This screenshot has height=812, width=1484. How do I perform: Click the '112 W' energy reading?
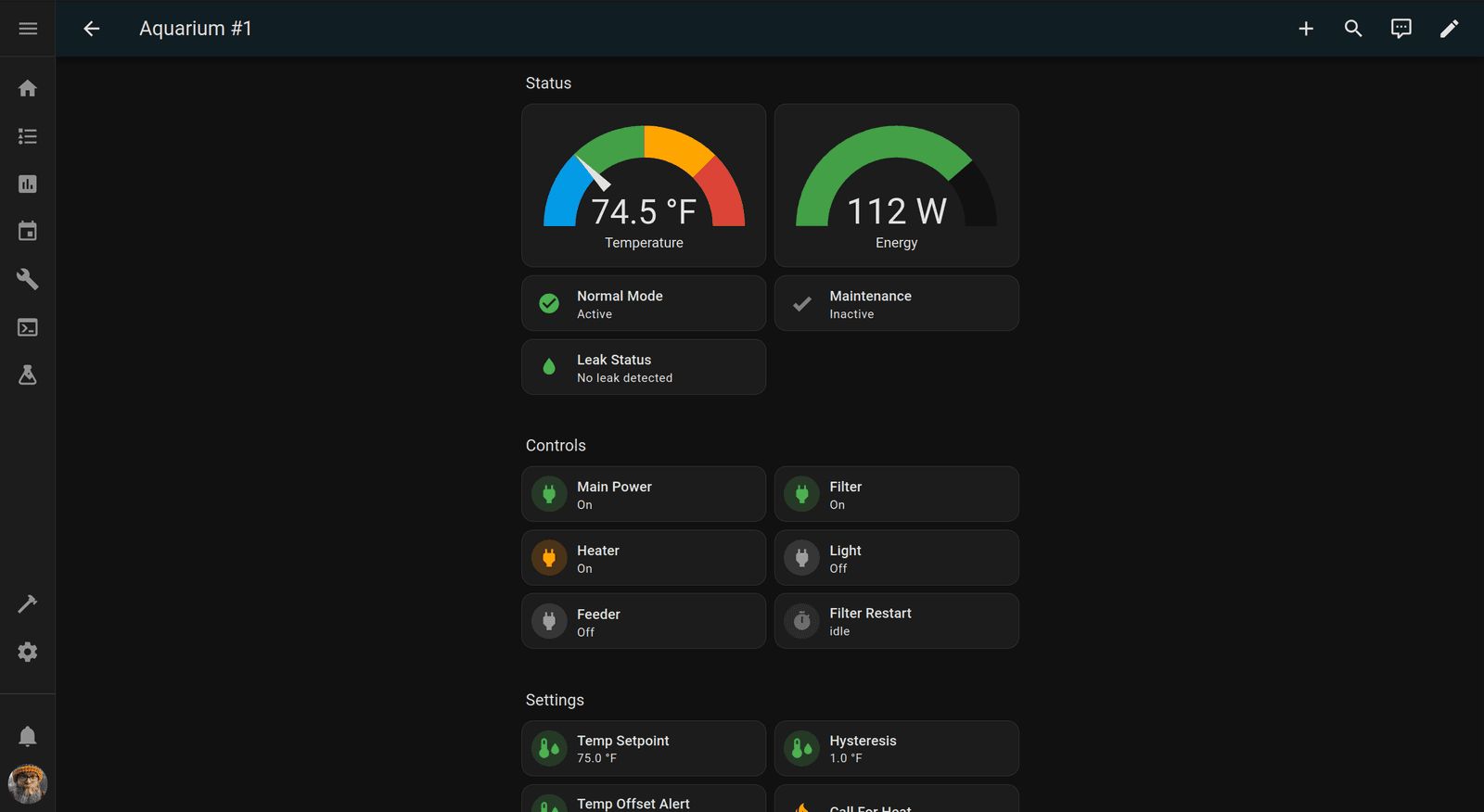pos(897,211)
